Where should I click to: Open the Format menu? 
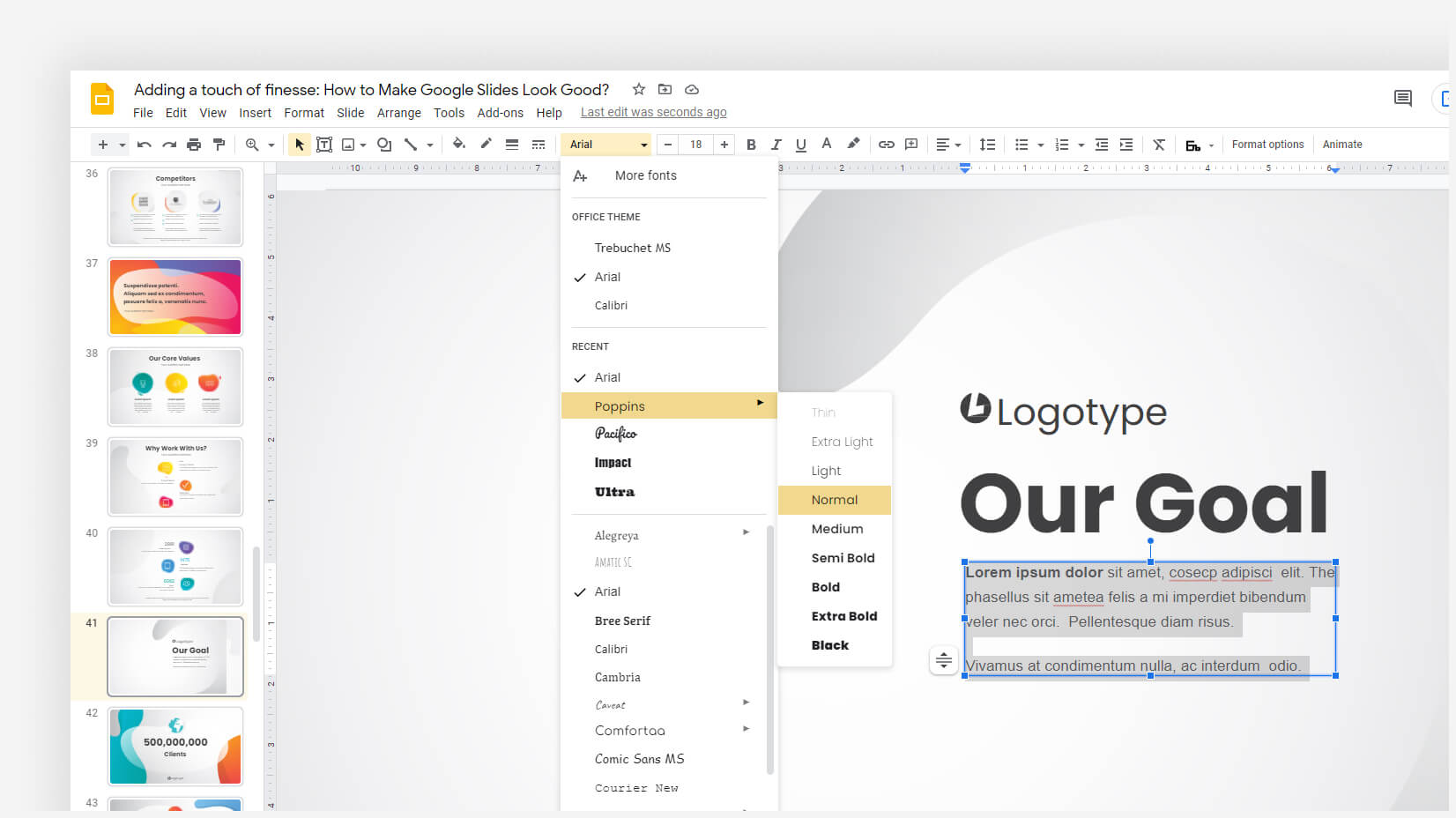click(304, 113)
